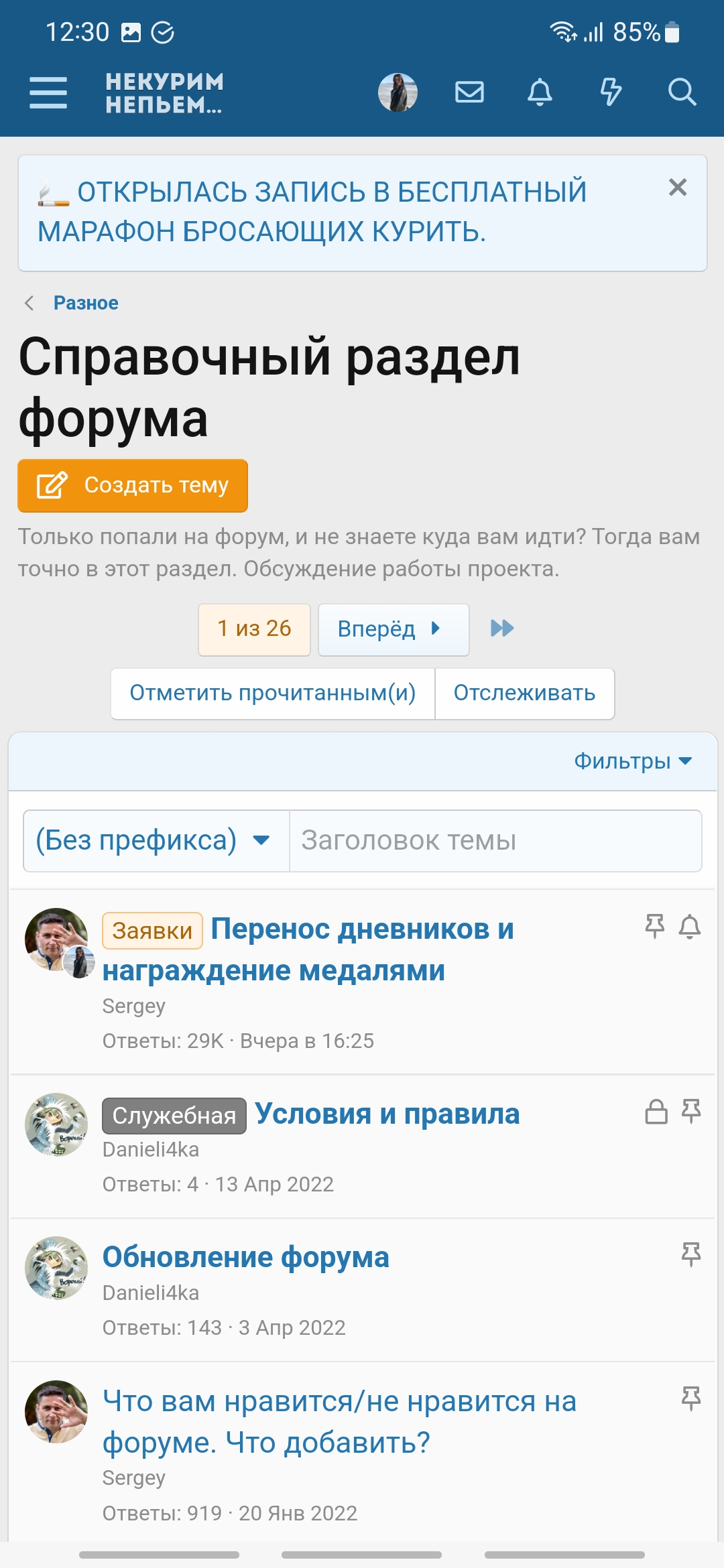This screenshot has height=1568, width=724.
Task: Tap the lightning bolt what's-new icon
Action: [611, 92]
